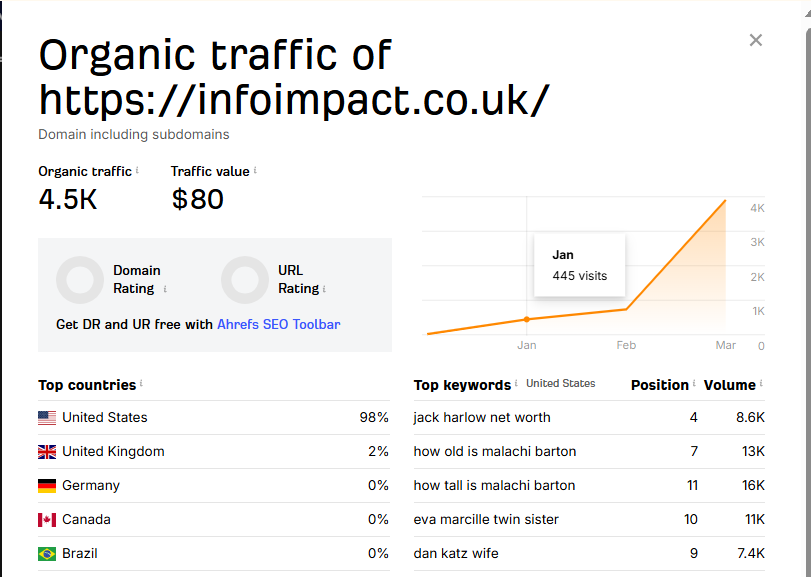
Task: Select the Jan data point on chart
Action: coord(527,320)
